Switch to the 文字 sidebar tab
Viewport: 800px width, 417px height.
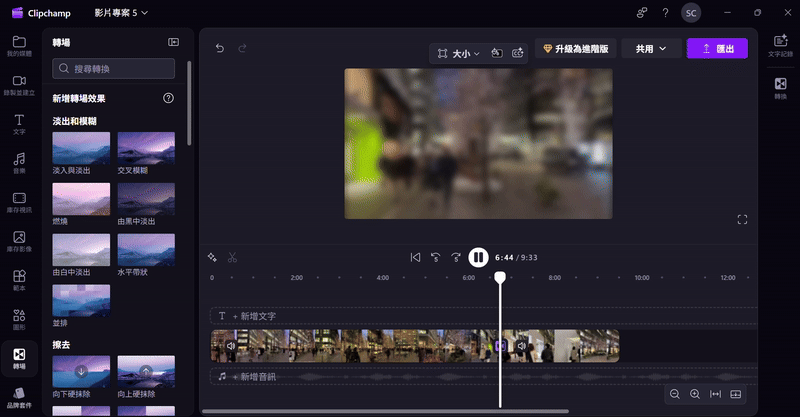(19, 124)
